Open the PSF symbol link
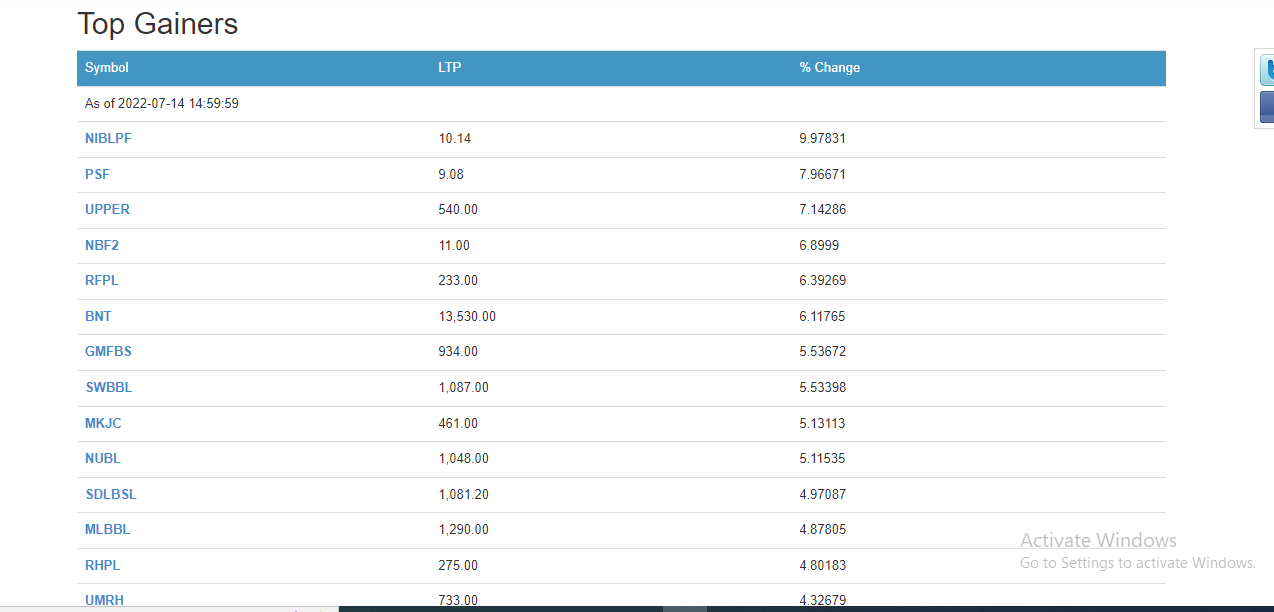Screen dimensions: 1274x612 [97, 174]
